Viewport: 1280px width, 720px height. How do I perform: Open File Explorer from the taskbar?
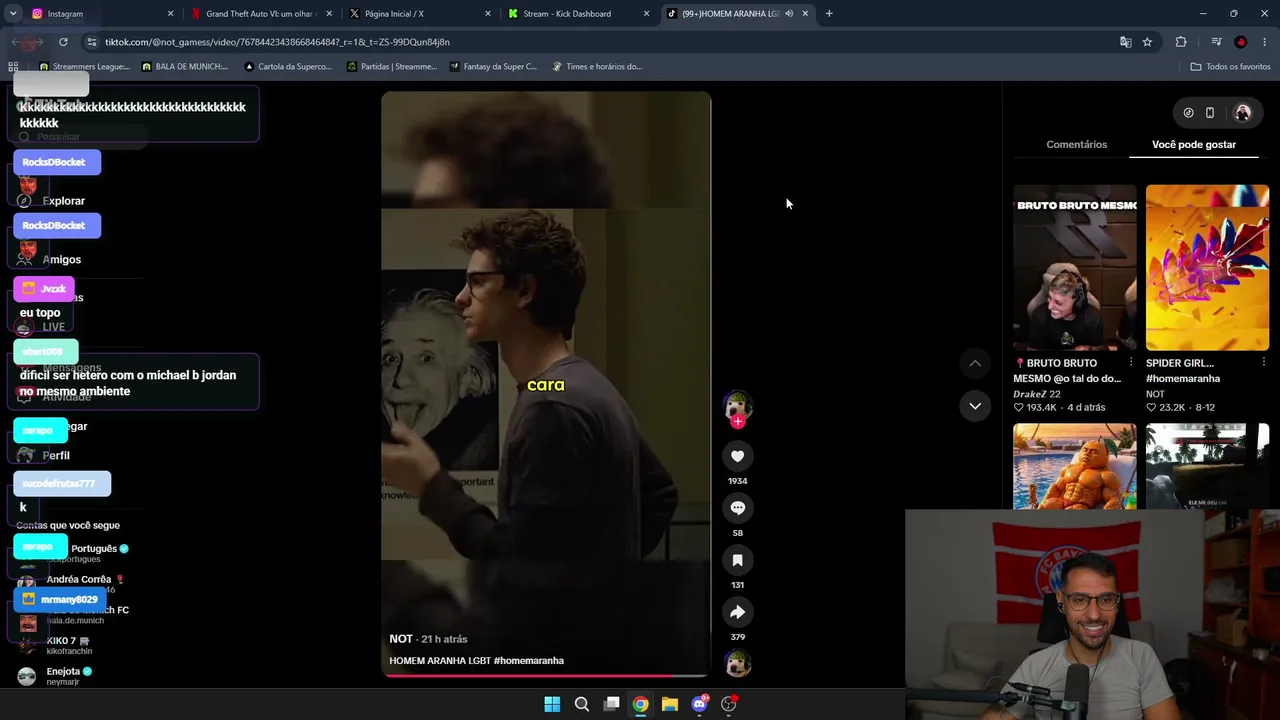(670, 704)
